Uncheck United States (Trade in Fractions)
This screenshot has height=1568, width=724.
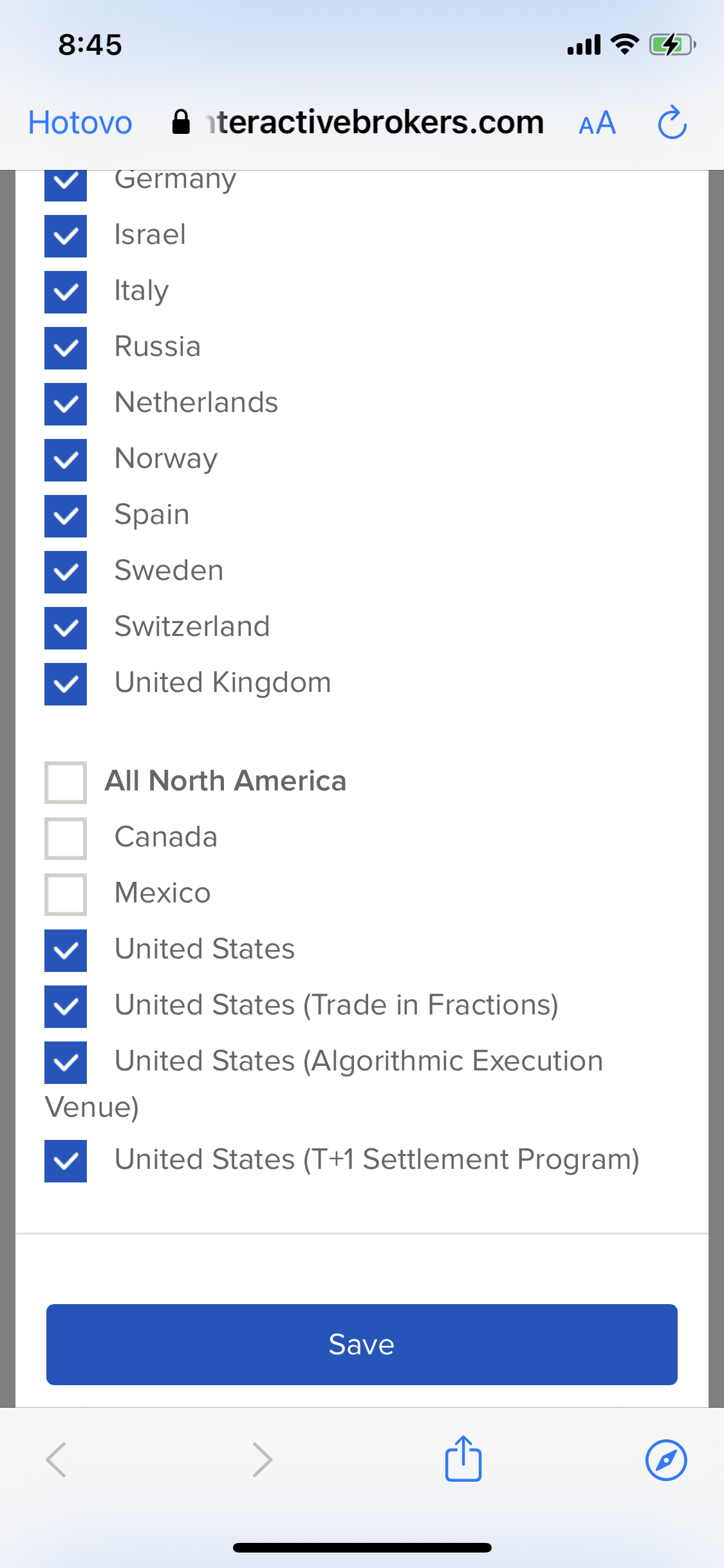[66, 1007]
